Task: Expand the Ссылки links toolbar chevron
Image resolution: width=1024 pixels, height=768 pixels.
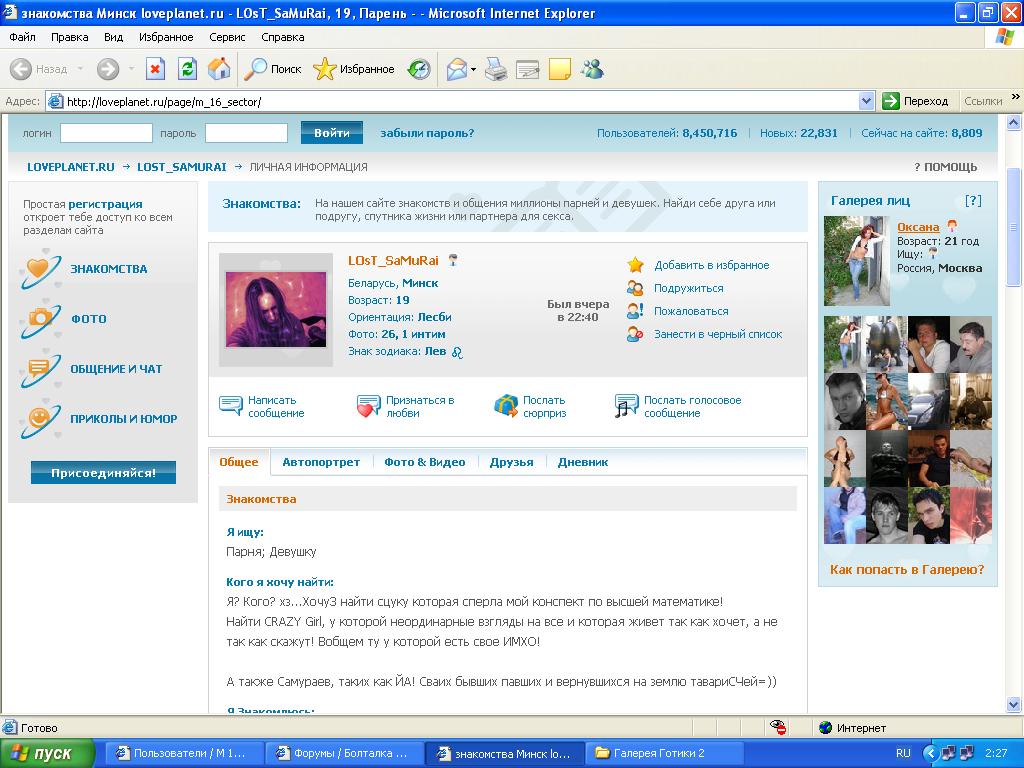Action: (1016, 97)
